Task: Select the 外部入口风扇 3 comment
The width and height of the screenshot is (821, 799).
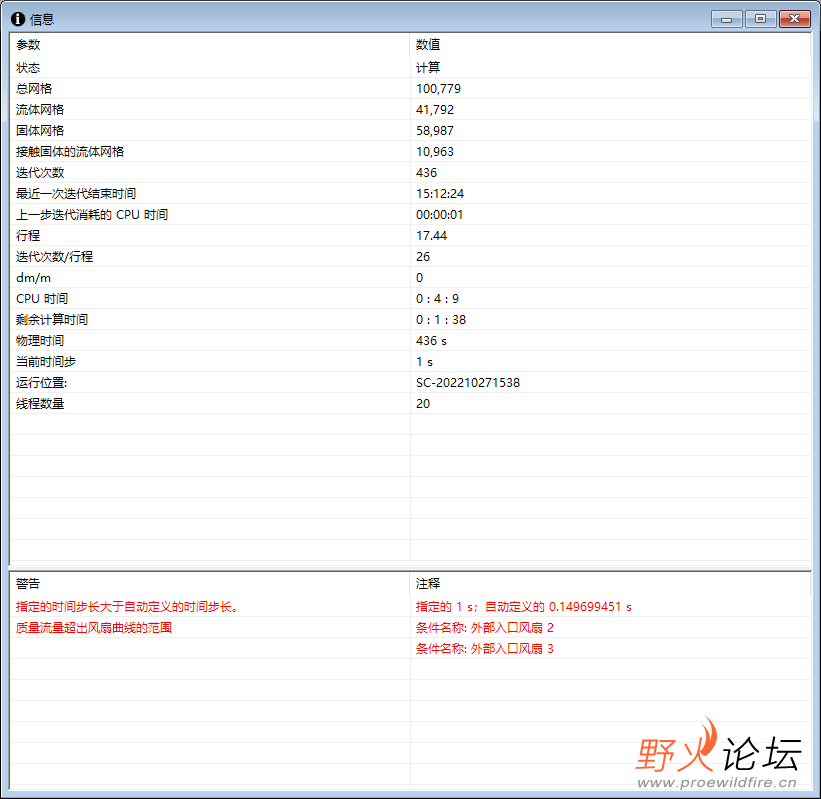Action: [x=484, y=649]
